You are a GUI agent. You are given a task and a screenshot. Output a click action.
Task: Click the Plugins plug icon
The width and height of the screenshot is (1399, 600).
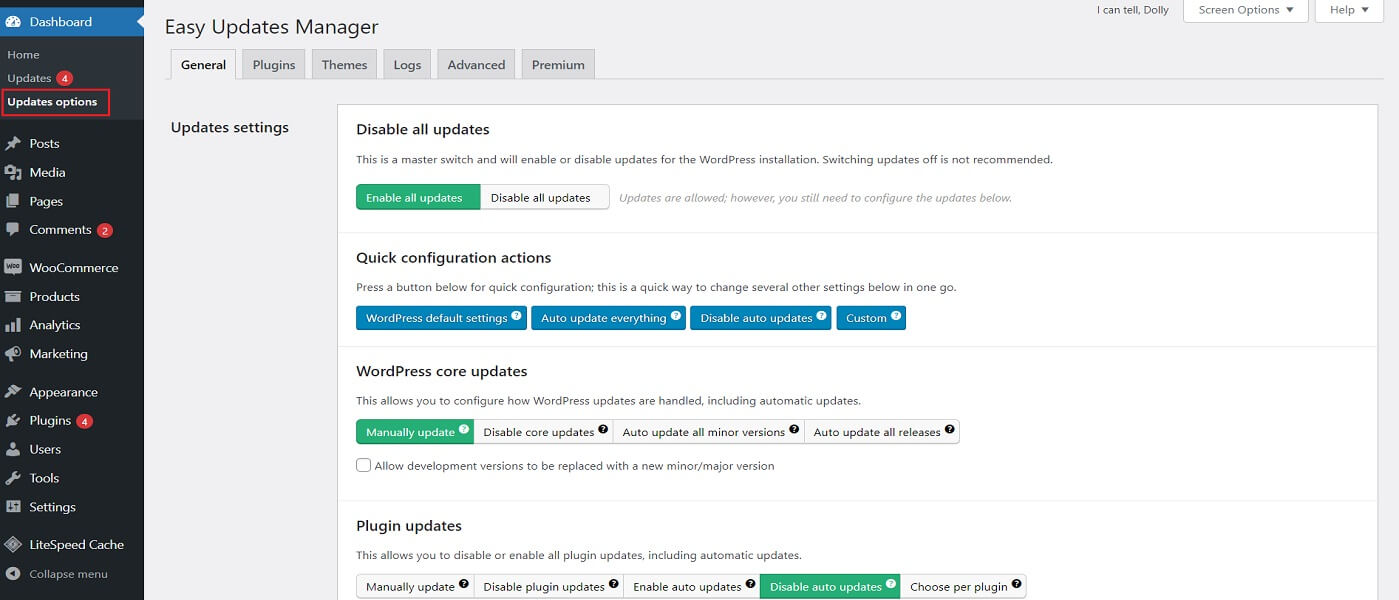(x=13, y=420)
